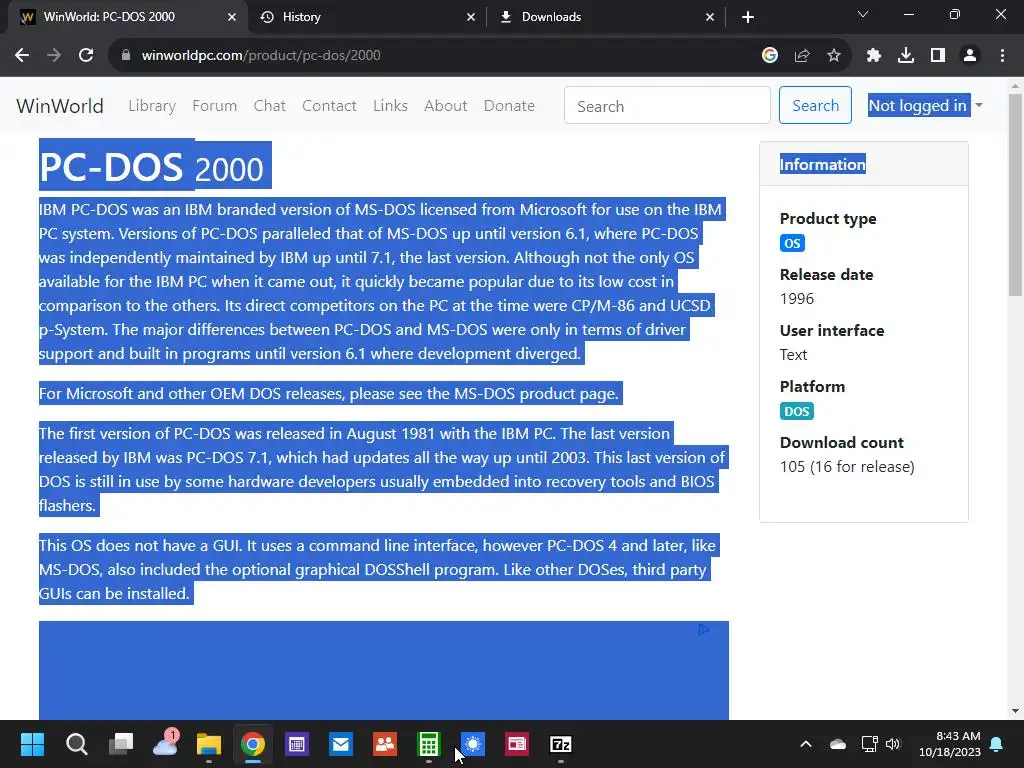Open the Forum navigation link
The width and height of the screenshot is (1024, 768).
215,106
